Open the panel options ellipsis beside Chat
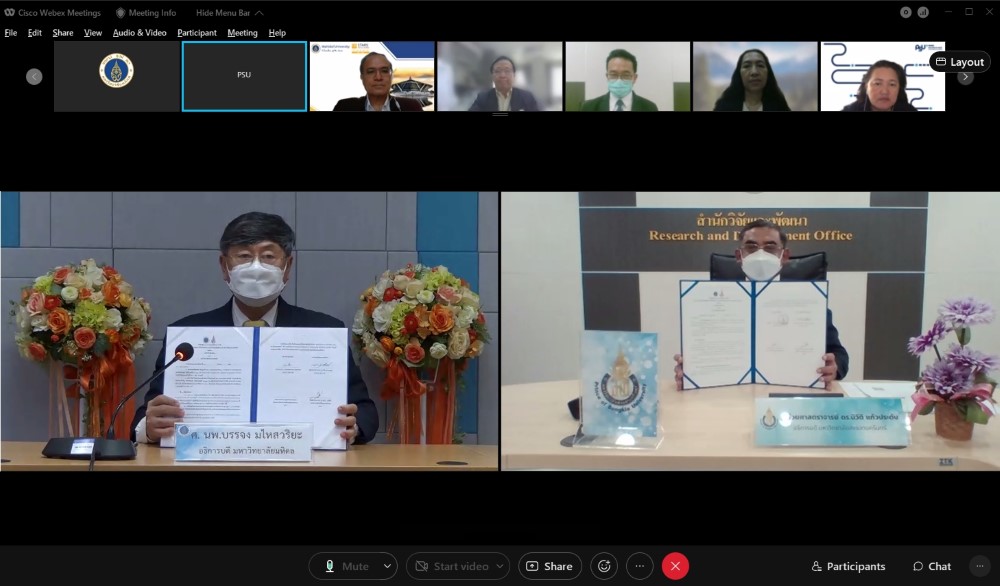Image resolution: width=1000 pixels, height=586 pixels. coord(979,566)
